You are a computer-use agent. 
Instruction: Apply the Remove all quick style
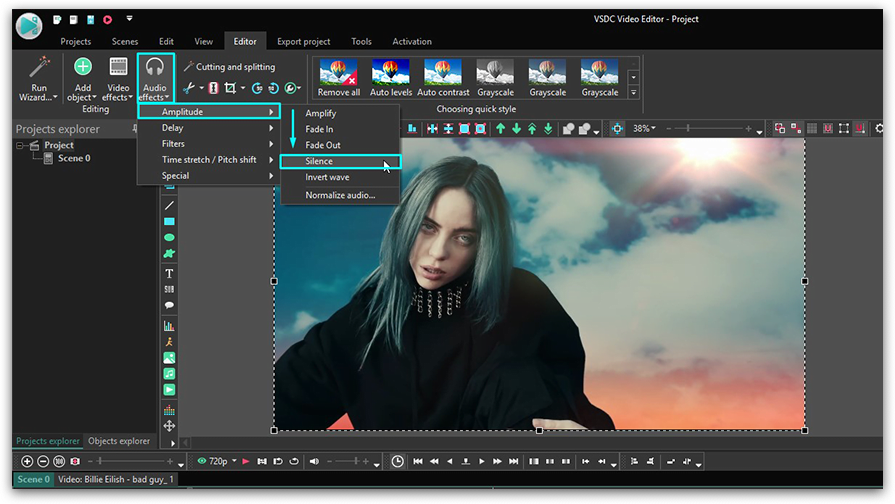[x=338, y=76]
